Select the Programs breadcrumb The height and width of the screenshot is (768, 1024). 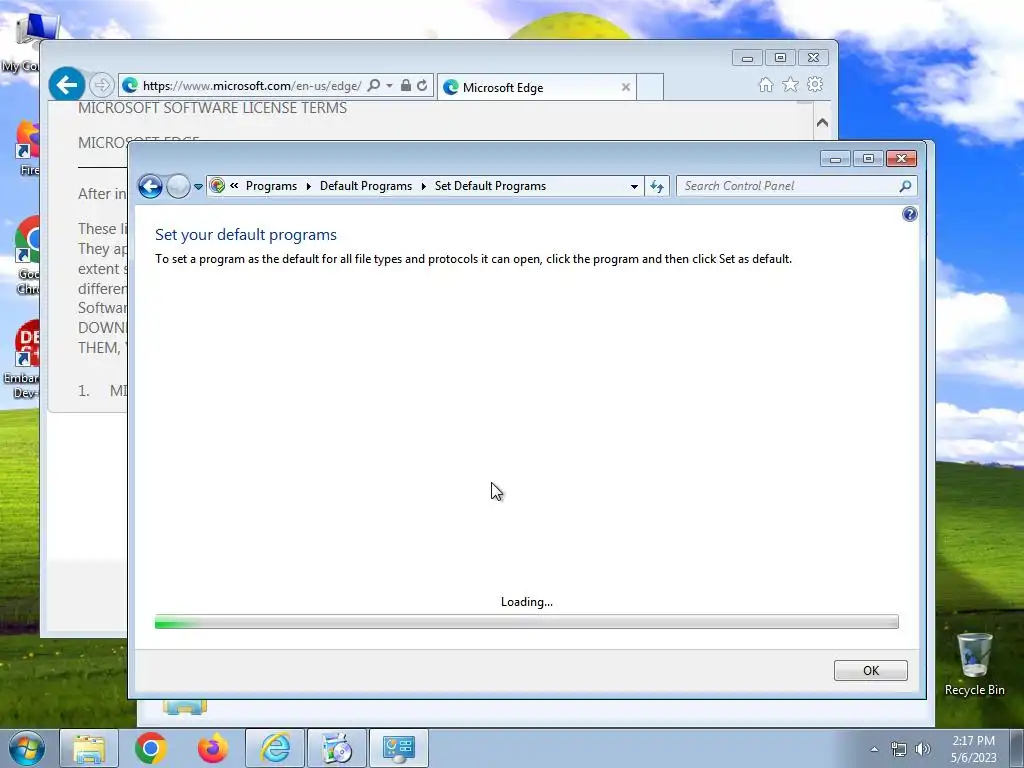pyautogui.click(x=271, y=186)
